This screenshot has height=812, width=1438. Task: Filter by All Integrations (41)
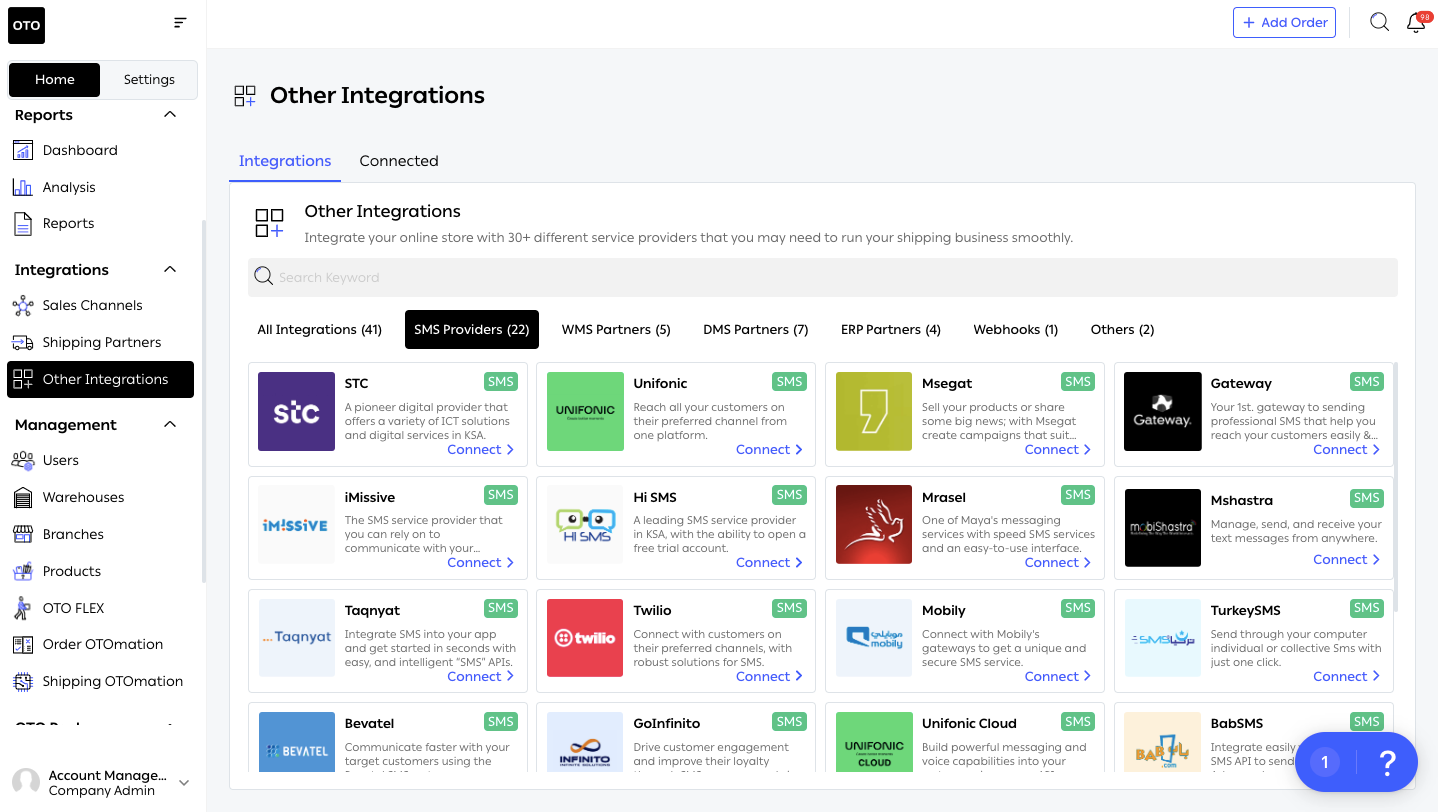(320, 329)
